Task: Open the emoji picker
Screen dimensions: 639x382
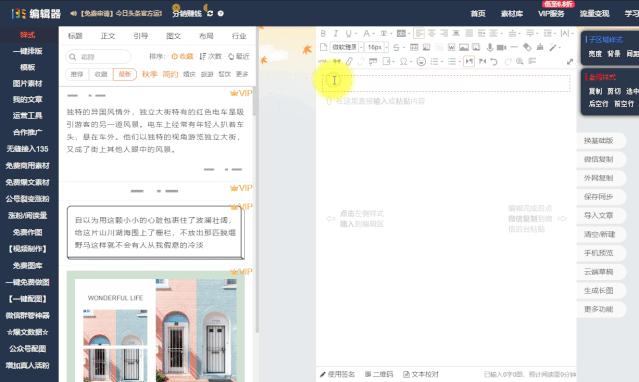Action: click(421, 61)
